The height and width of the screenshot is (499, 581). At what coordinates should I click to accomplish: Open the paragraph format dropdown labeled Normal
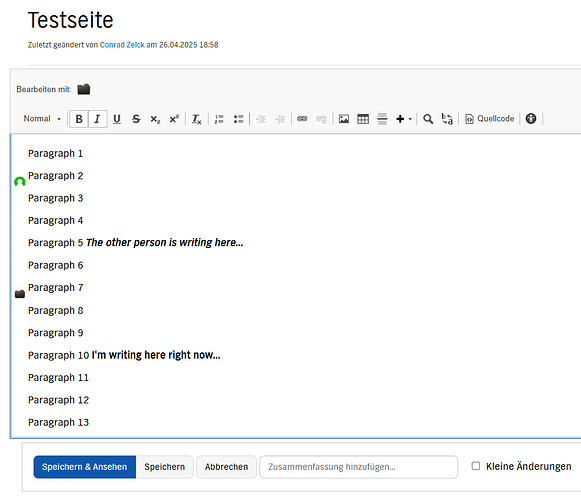pos(42,119)
